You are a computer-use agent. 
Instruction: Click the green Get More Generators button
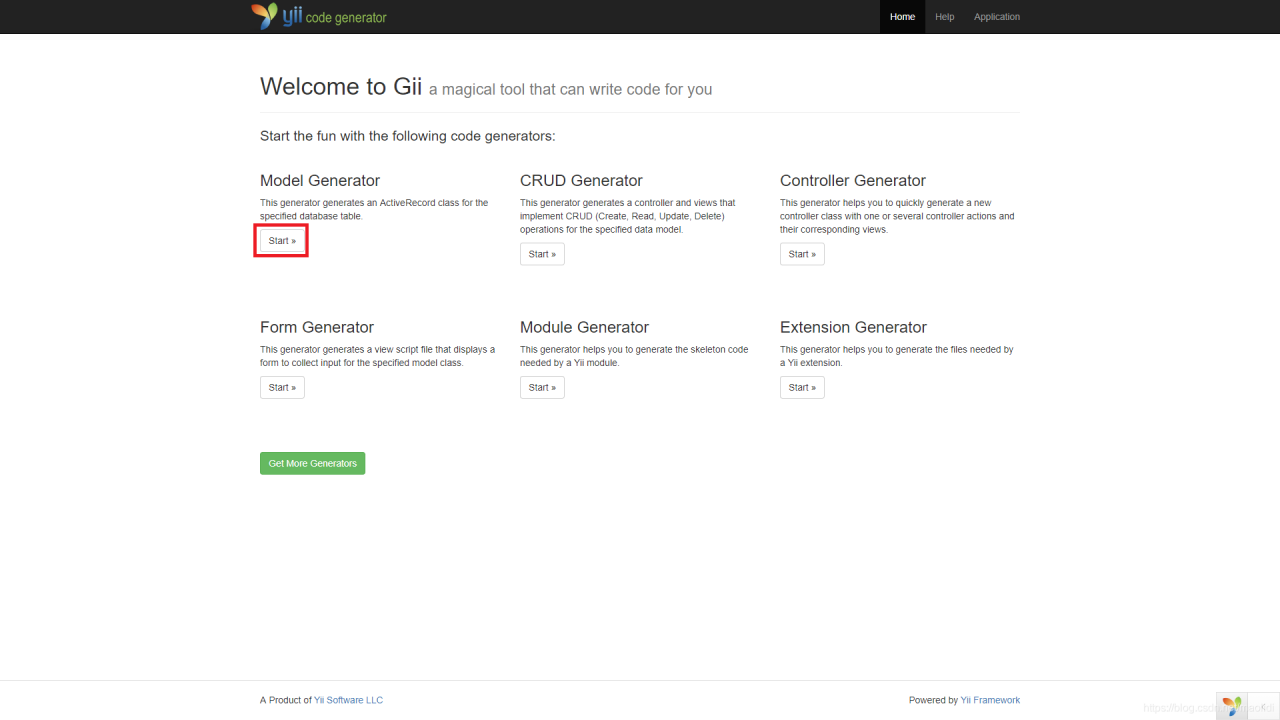[x=312, y=463]
